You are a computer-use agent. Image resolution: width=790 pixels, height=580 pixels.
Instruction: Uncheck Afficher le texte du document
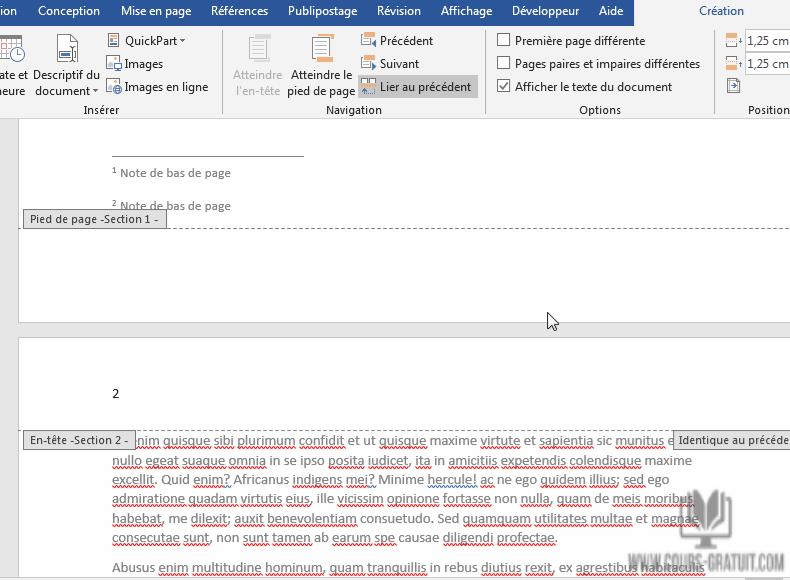click(504, 87)
